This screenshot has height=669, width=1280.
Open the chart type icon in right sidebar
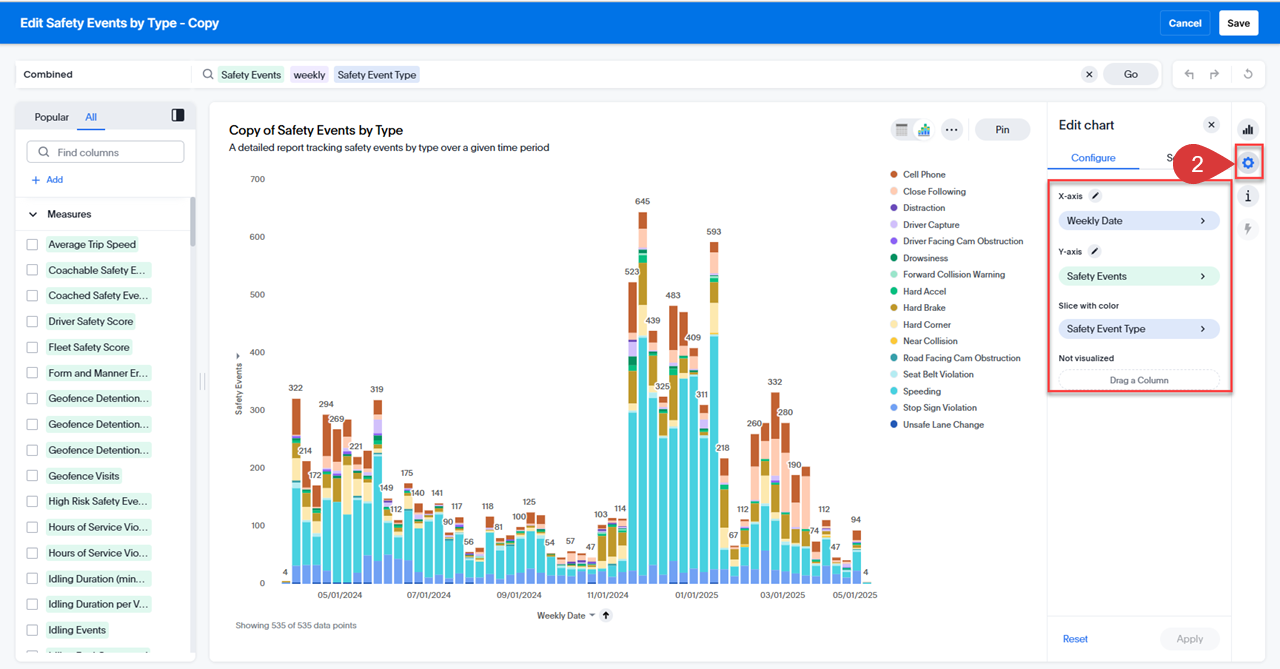1247,129
